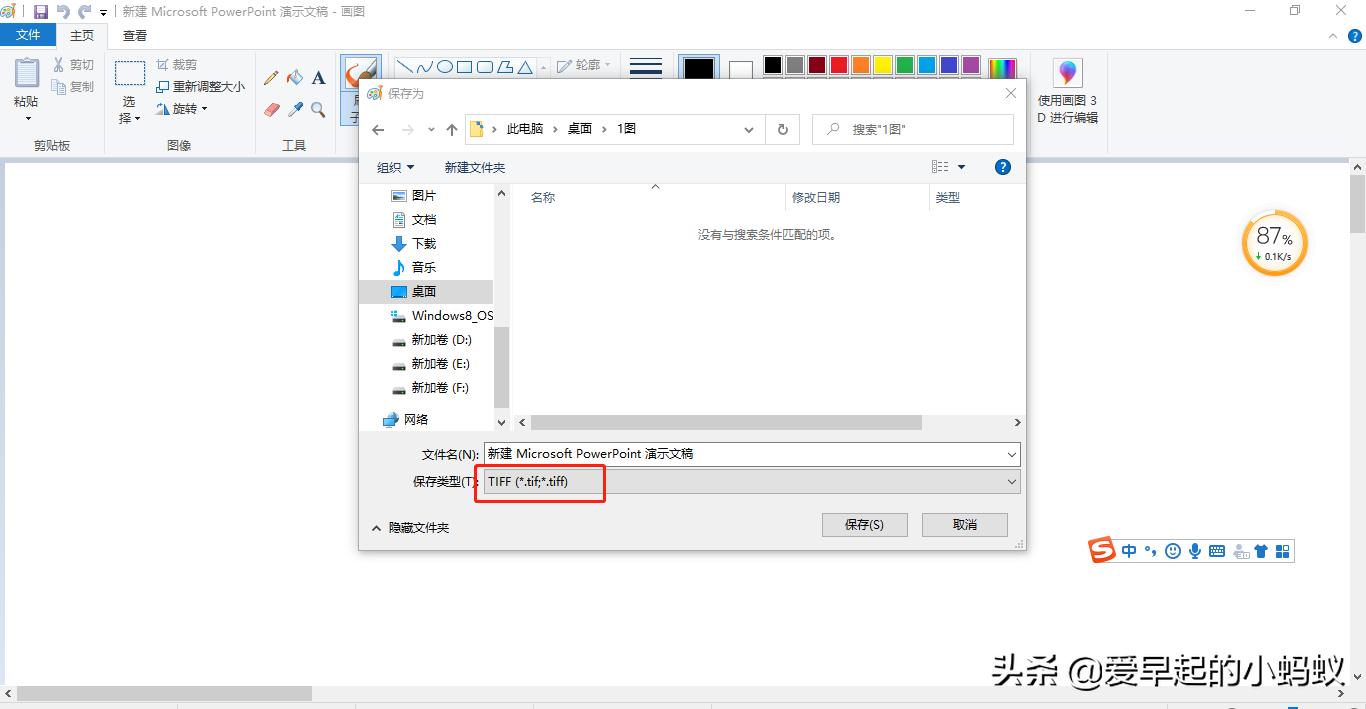Select the Magnifier tool

point(318,110)
